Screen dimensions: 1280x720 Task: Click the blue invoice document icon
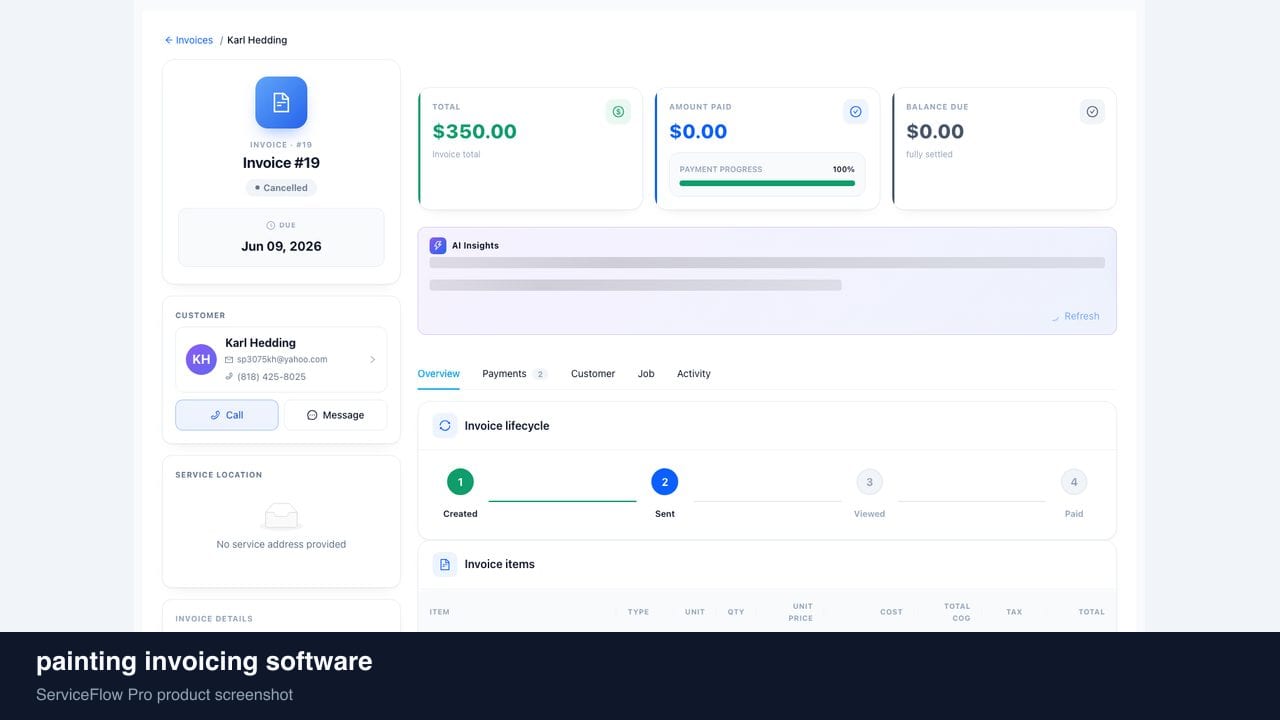tap(281, 102)
